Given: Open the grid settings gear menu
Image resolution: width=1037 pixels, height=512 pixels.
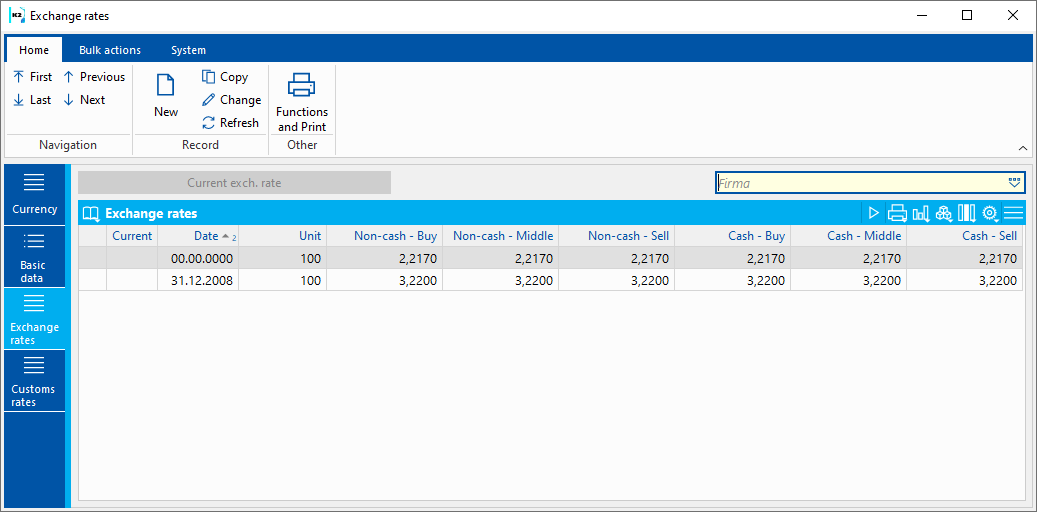Looking at the screenshot, I should tap(990, 213).
